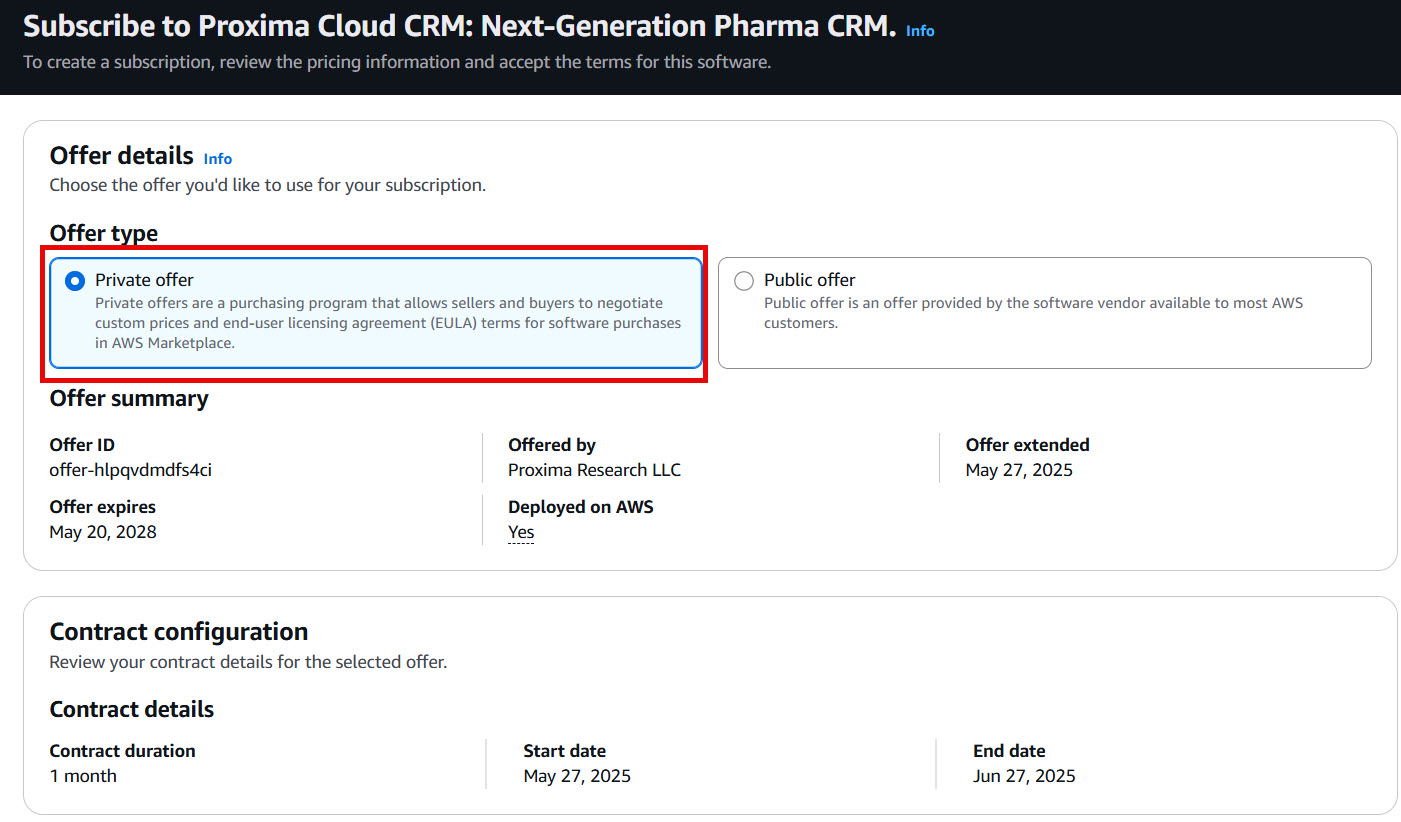
Task: Click the Offered by name Proxima Research LLC
Action: pos(594,469)
